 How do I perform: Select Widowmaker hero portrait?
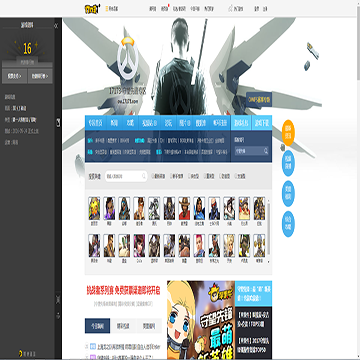tap(94, 246)
